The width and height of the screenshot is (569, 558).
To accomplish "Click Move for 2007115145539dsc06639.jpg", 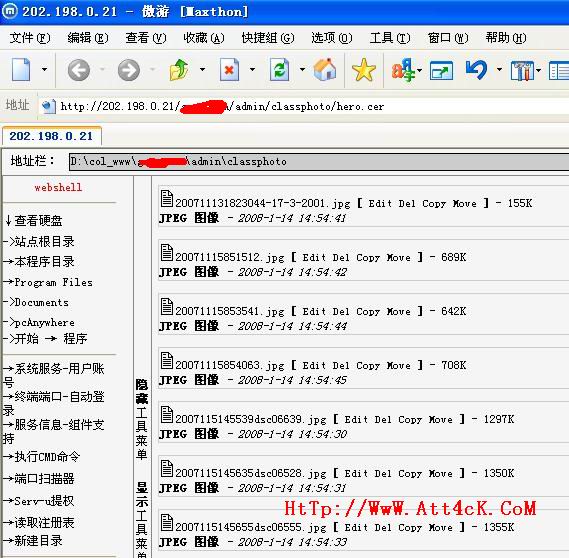I will (x=441, y=420).
